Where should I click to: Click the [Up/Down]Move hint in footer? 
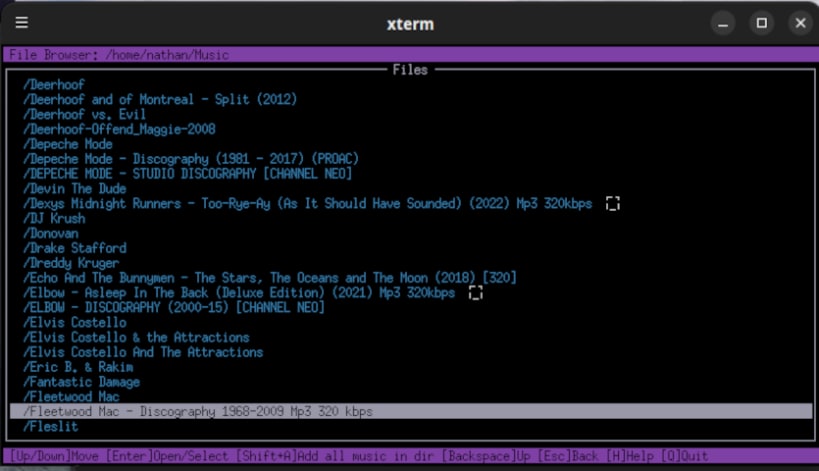click(54, 456)
